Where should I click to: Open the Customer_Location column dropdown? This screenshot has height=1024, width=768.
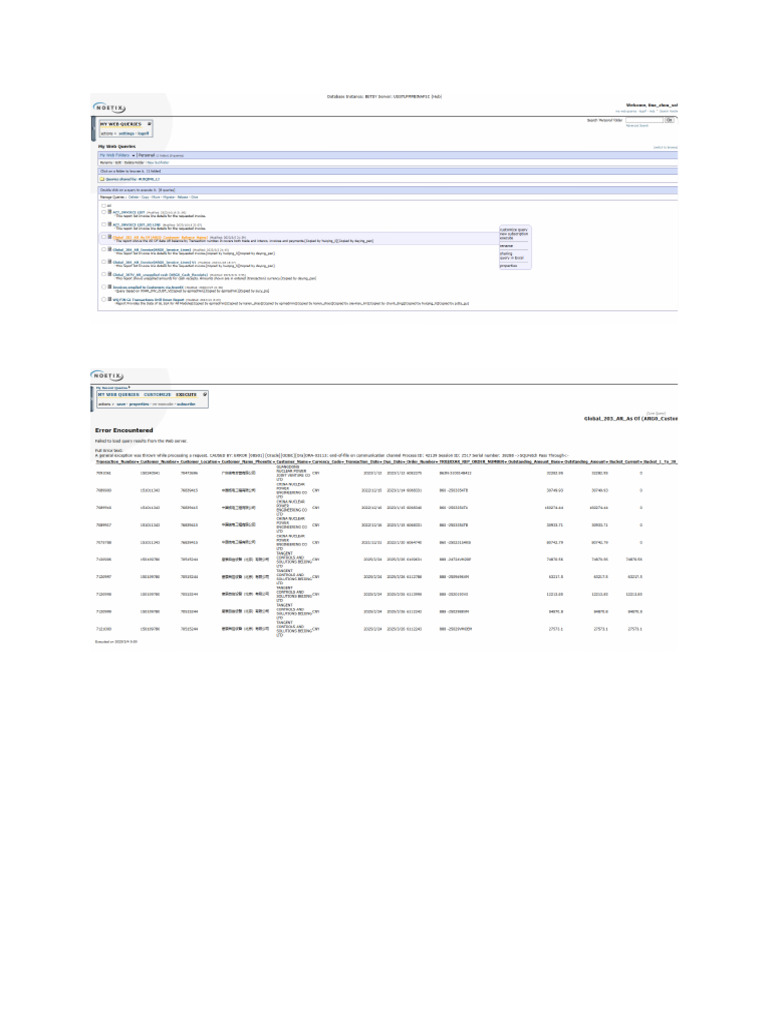pyautogui.click(x=219, y=462)
